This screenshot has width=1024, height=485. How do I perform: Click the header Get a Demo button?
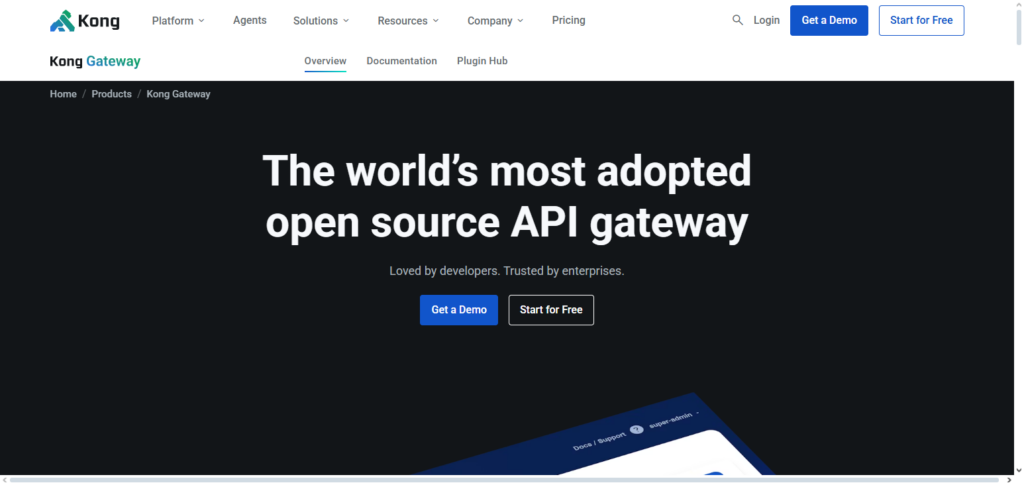pos(829,20)
